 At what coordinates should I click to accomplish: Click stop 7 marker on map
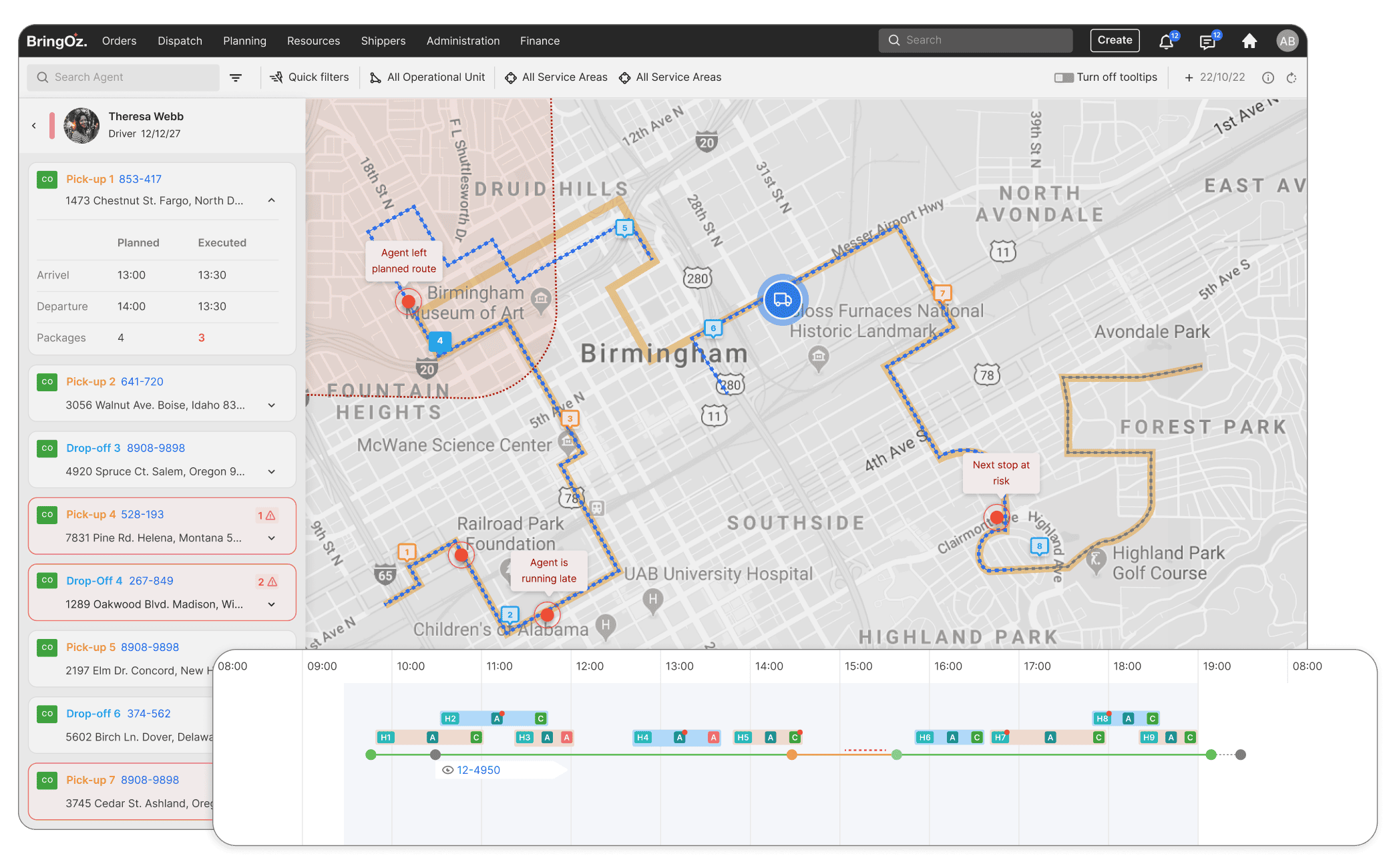pos(942,293)
